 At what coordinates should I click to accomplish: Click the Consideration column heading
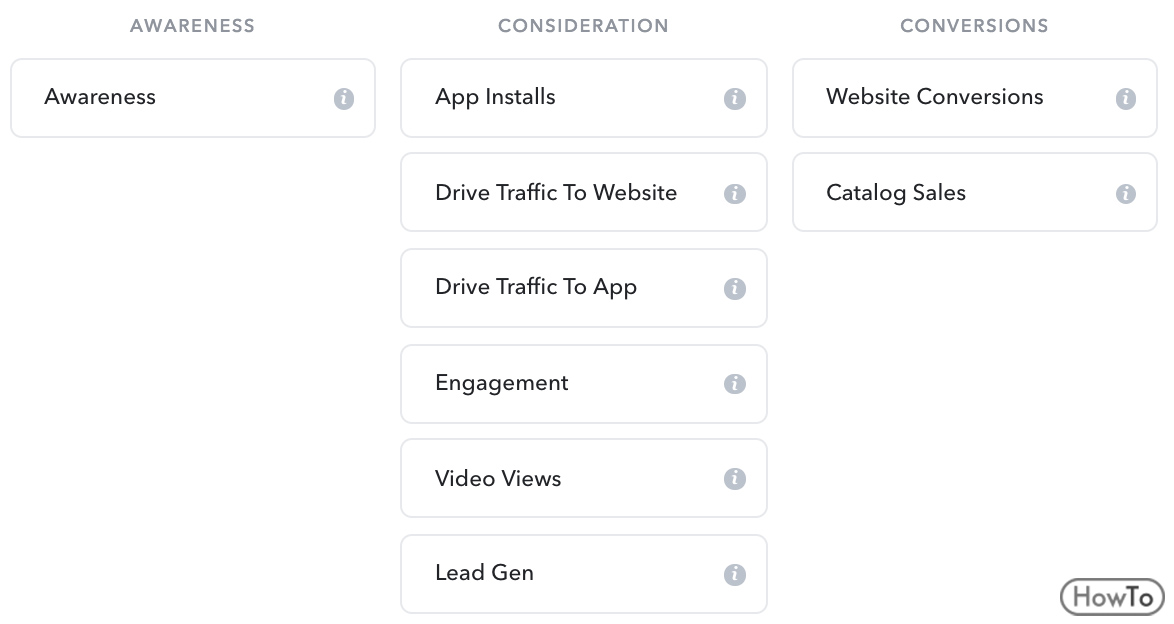(583, 25)
